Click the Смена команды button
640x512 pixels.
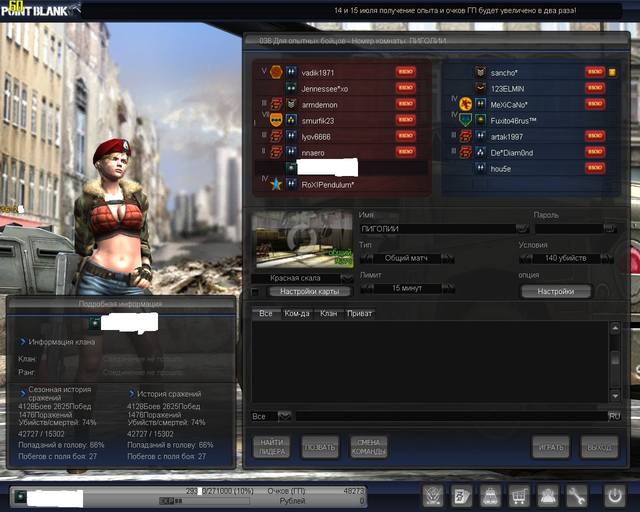(x=369, y=447)
